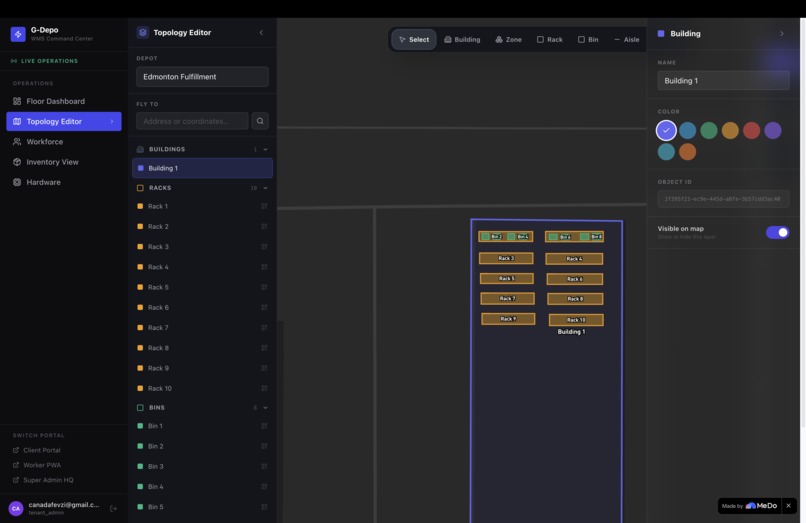This screenshot has height=523, width=806.
Task: Focus the Address or coordinates field
Action: click(x=192, y=121)
